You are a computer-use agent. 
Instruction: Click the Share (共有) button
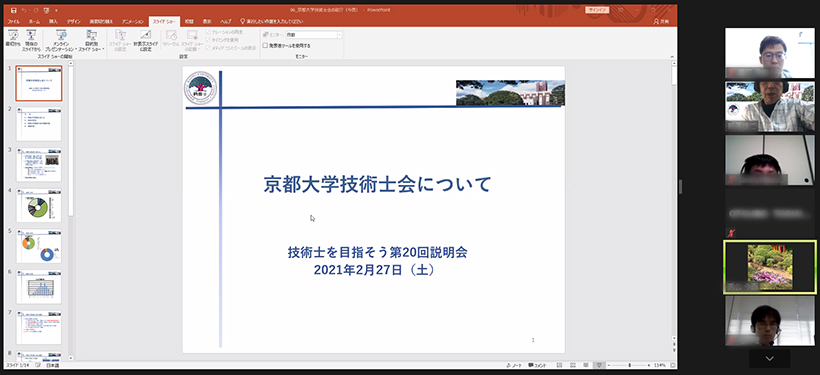click(661, 21)
